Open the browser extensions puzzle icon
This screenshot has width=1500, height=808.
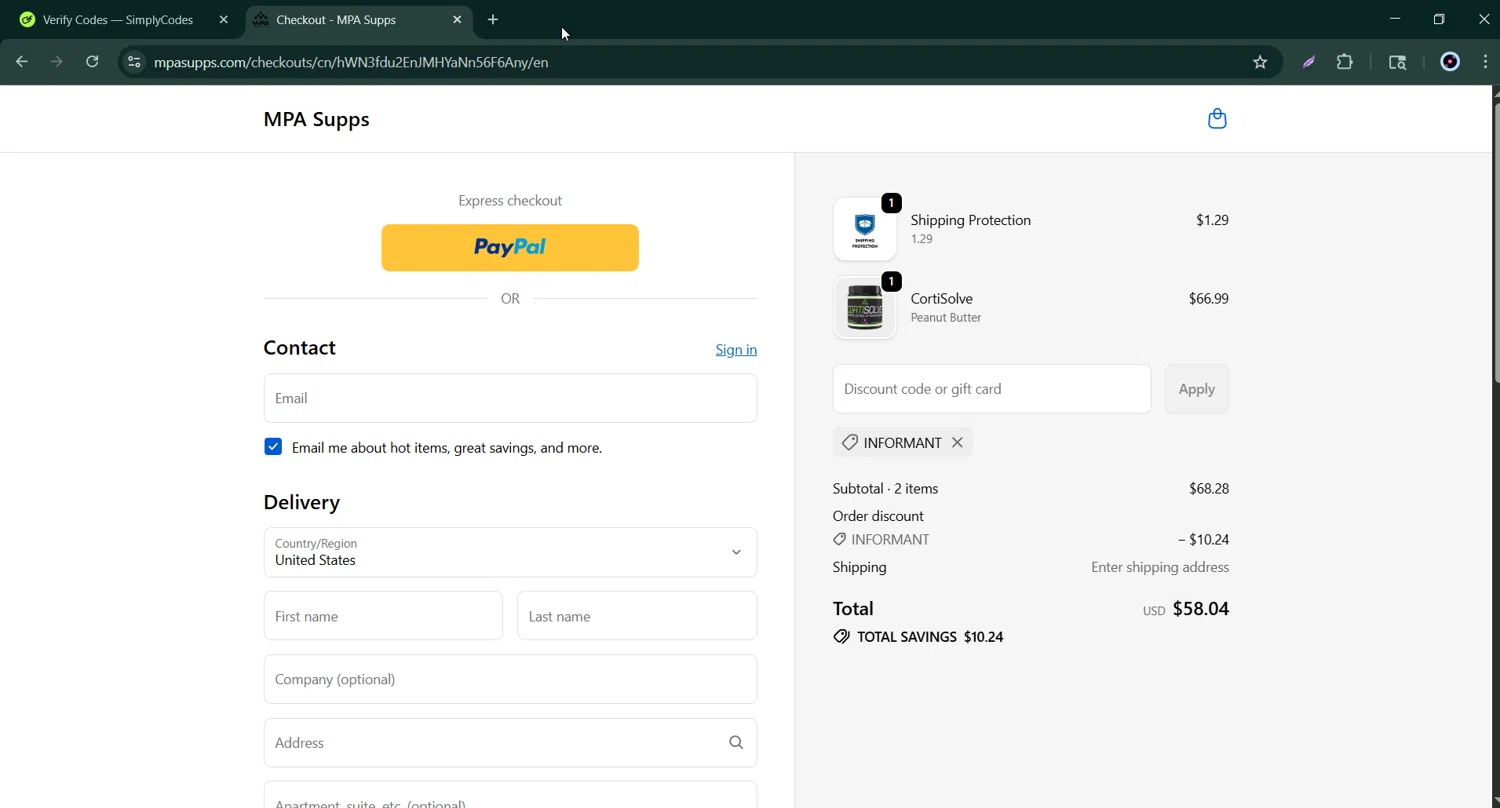(1345, 62)
